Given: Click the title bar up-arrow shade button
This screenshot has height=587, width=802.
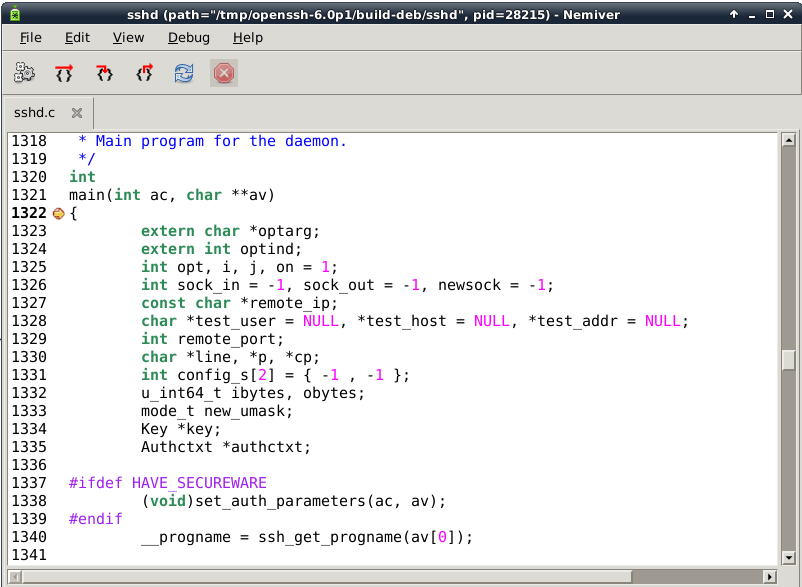Looking at the screenshot, I should click(x=734, y=14).
